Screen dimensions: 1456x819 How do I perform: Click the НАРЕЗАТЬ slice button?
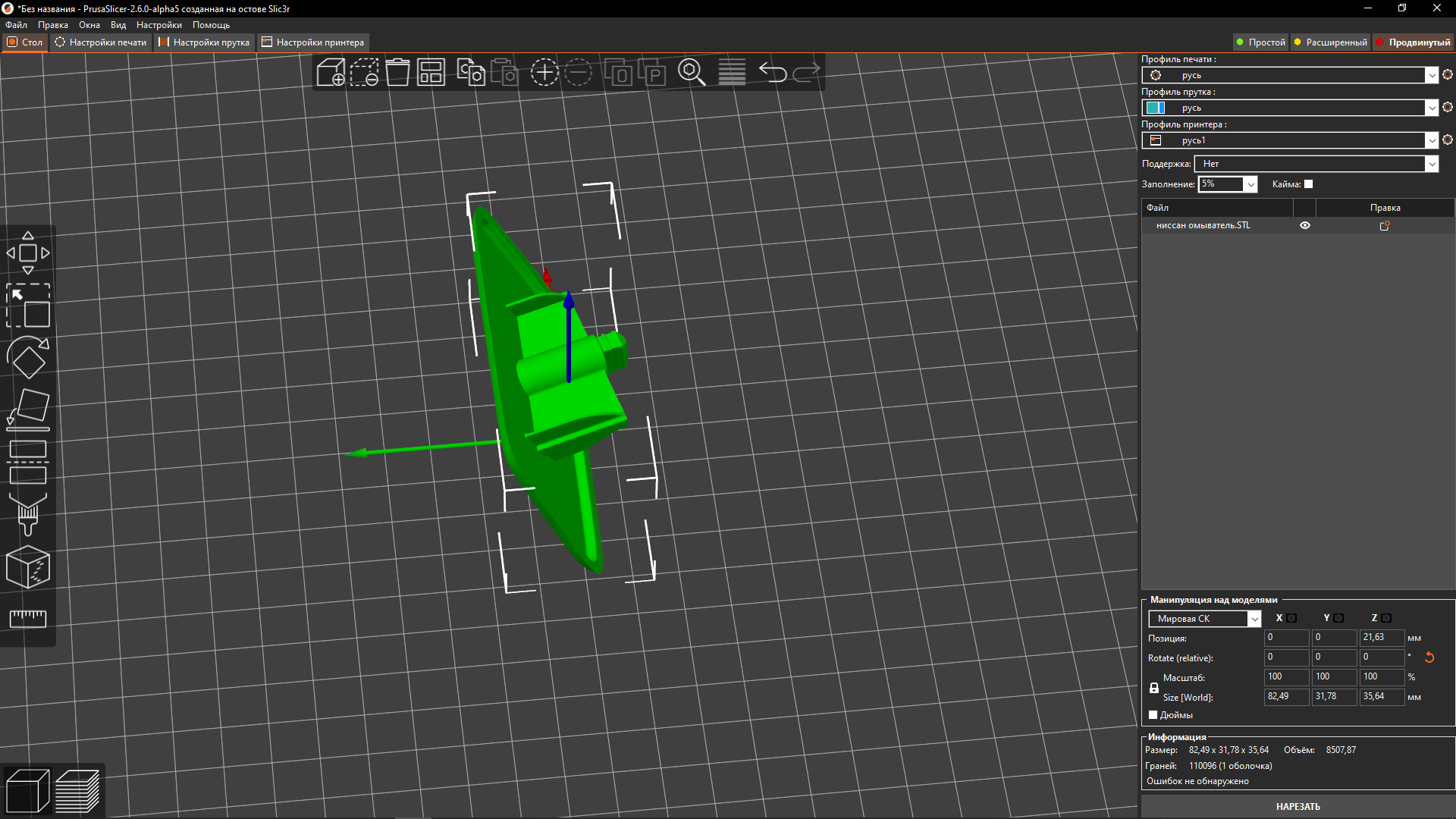tap(1298, 807)
